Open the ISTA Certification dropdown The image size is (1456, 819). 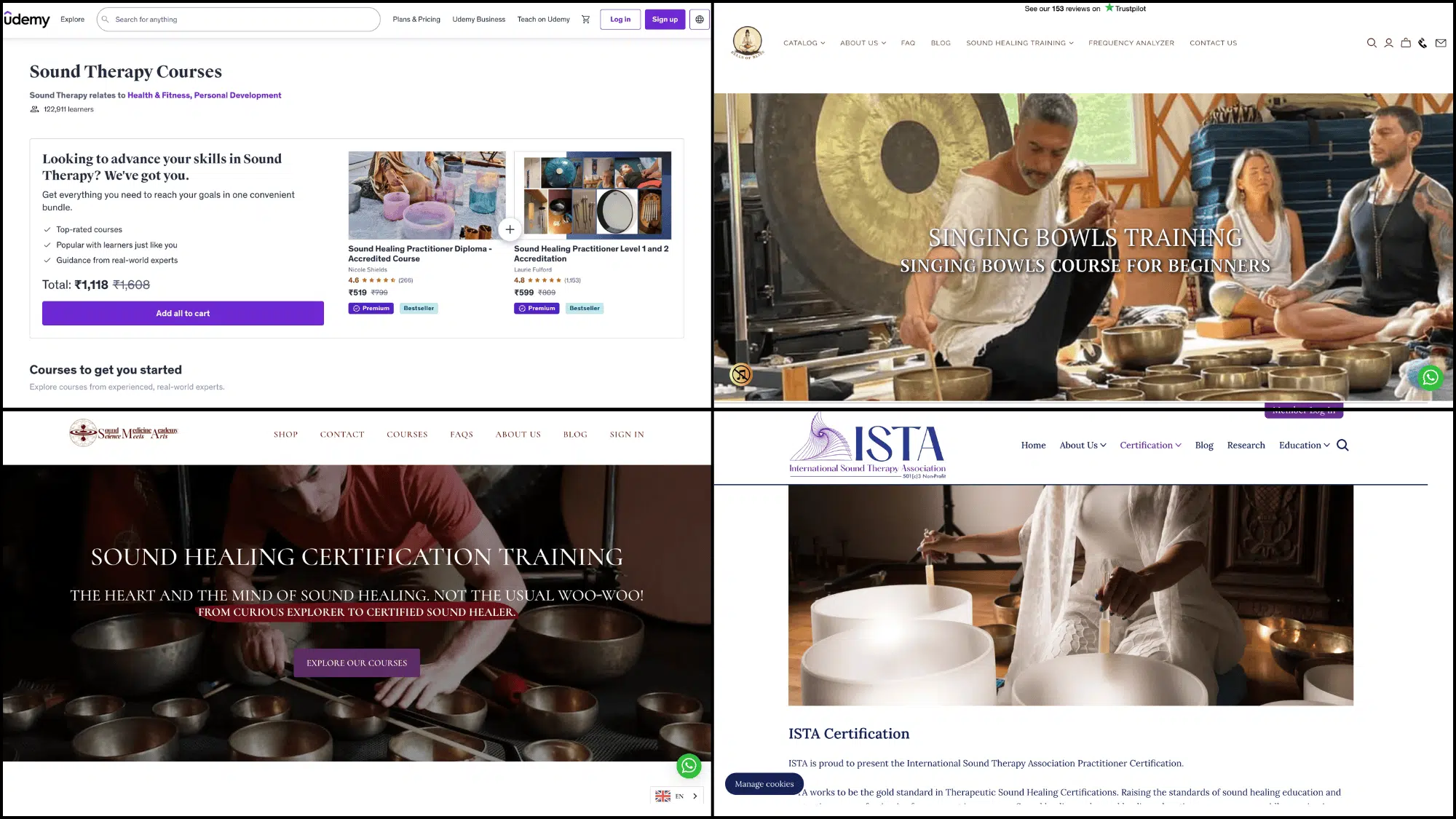tap(1150, 446)
